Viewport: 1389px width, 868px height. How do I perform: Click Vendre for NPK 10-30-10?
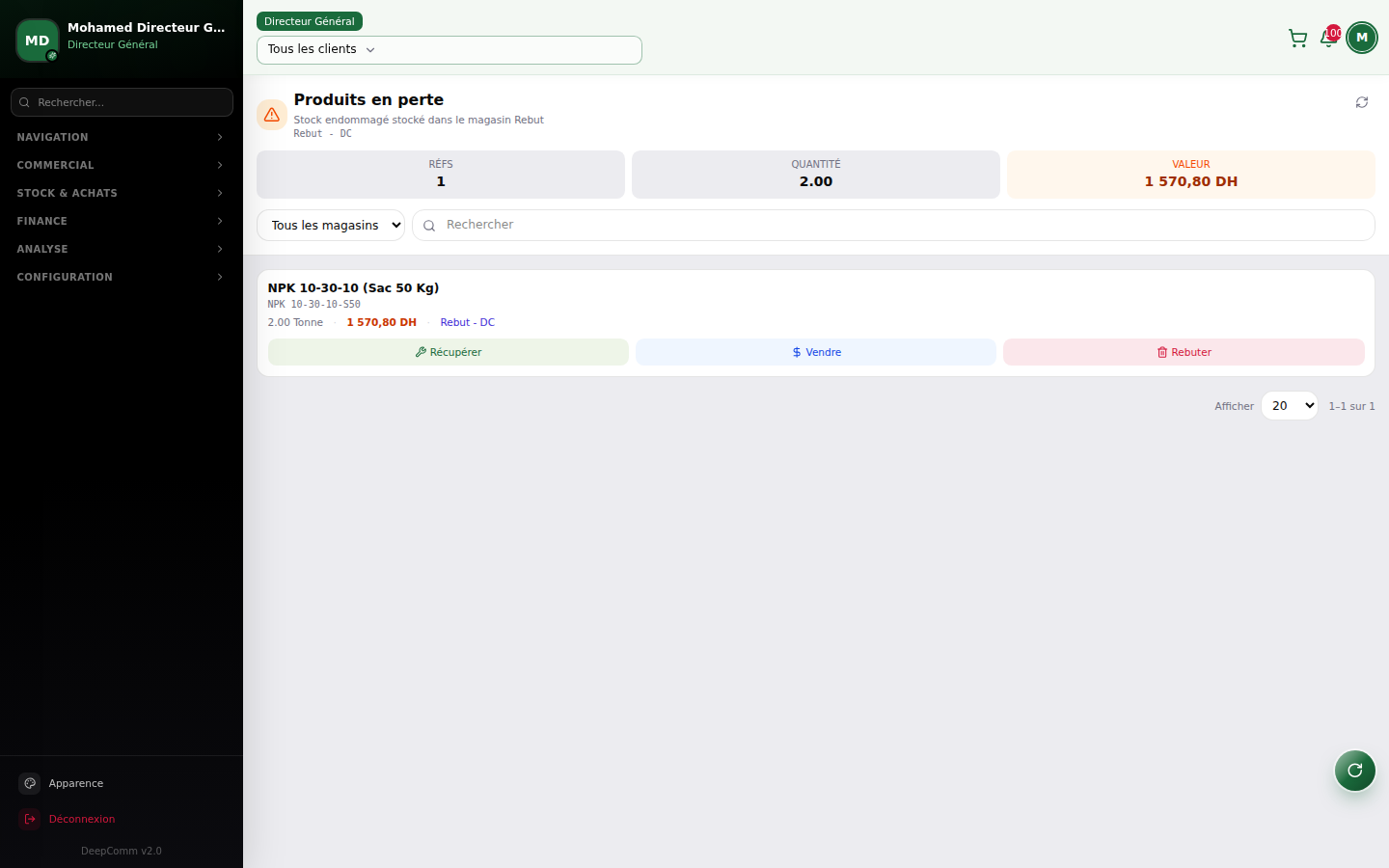[x=816, y=352]
